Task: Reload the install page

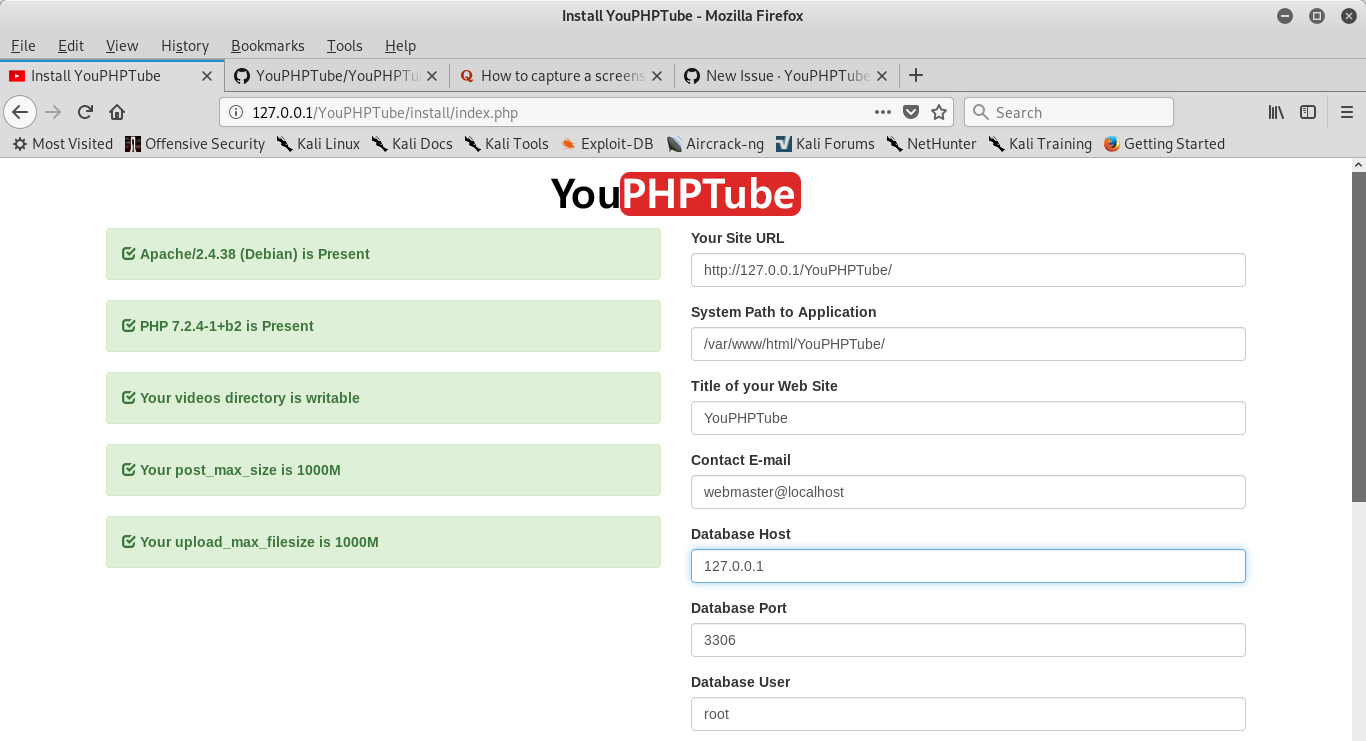Action: point(85,112)
